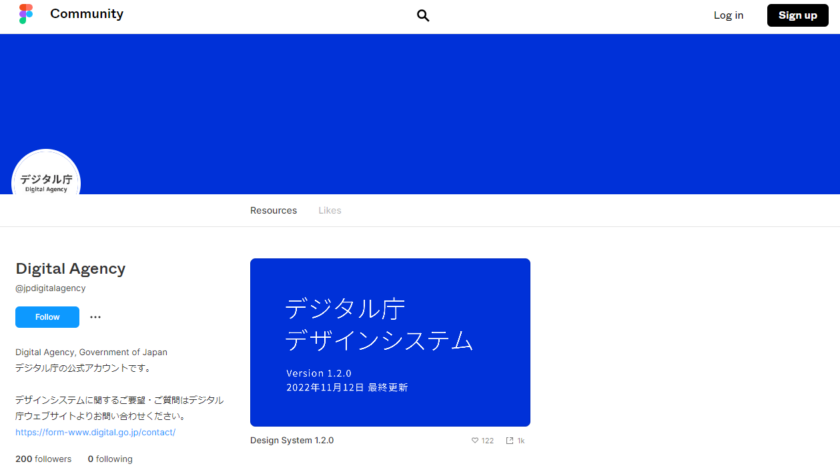Click the Log in link

pos(728,15)
